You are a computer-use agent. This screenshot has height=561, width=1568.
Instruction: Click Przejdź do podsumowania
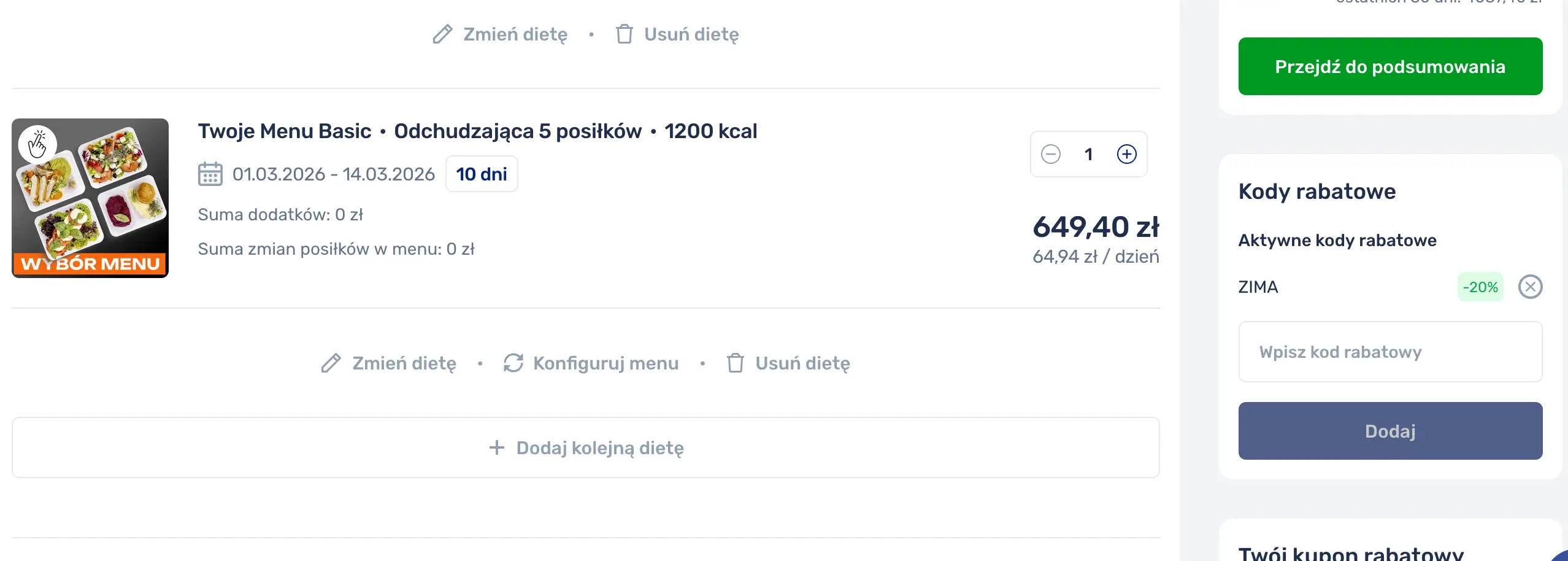click(x=1389, y=66)
